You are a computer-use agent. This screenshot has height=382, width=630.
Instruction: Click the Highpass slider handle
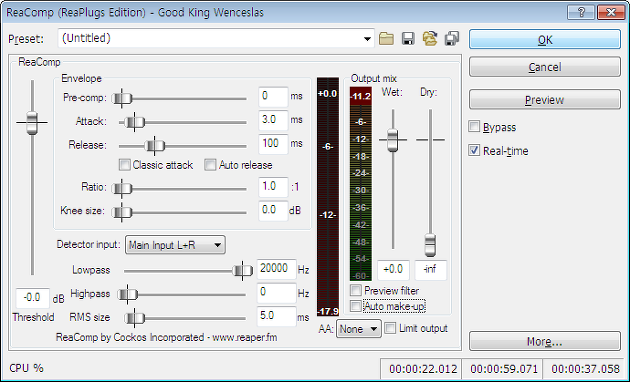(x=127, y=295)
